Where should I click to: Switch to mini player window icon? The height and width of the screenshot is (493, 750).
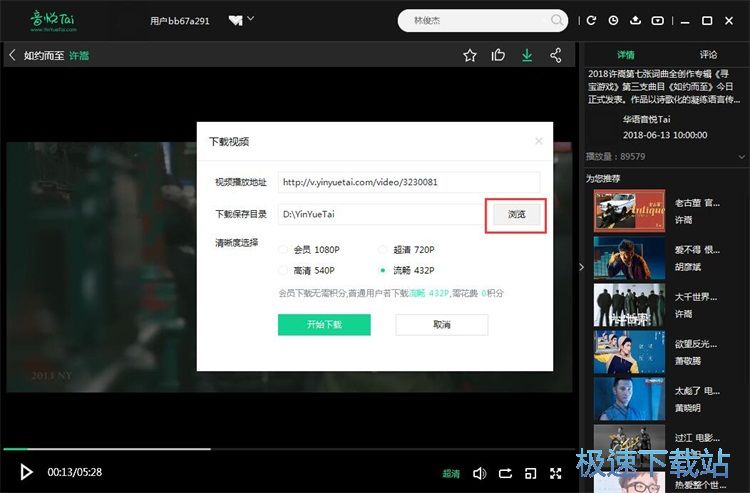(530, 473)
